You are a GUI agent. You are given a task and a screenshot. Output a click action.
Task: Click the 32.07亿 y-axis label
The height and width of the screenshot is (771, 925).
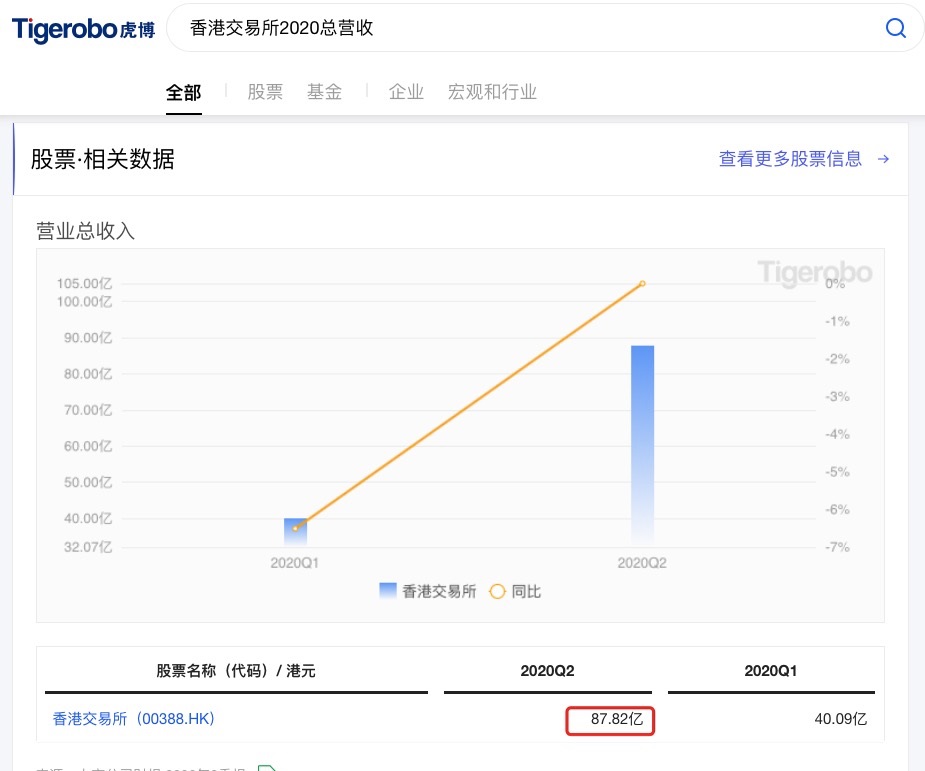tap(88, 547)
